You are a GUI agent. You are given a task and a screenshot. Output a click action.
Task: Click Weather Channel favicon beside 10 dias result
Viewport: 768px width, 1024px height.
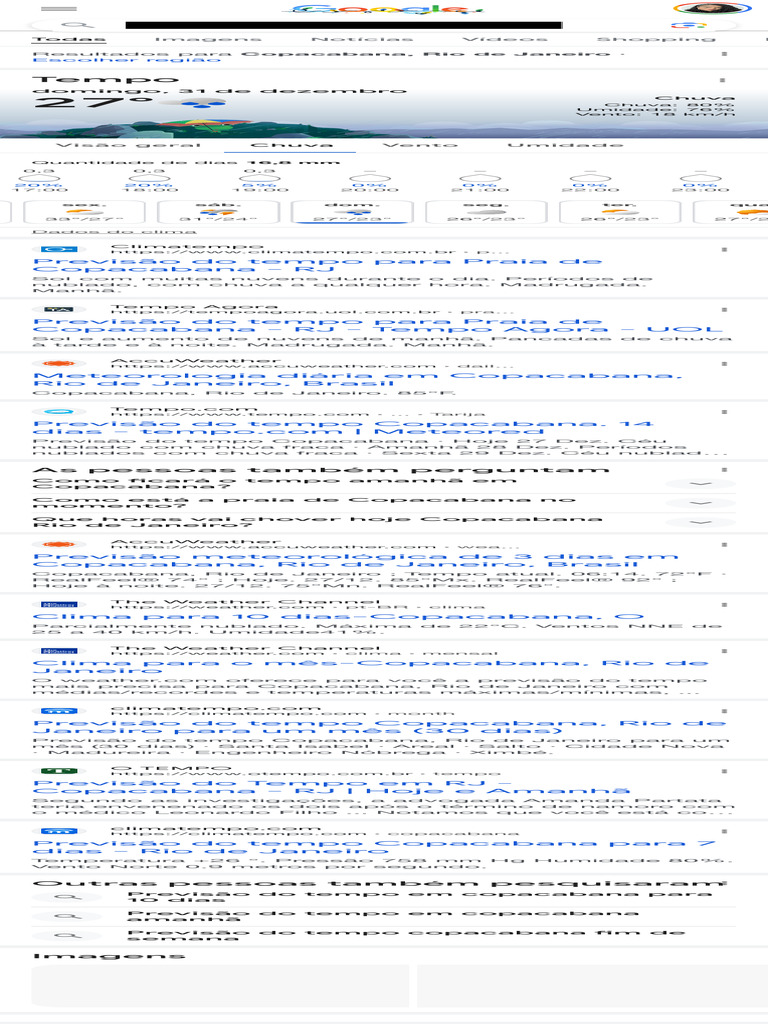point(59,605)
